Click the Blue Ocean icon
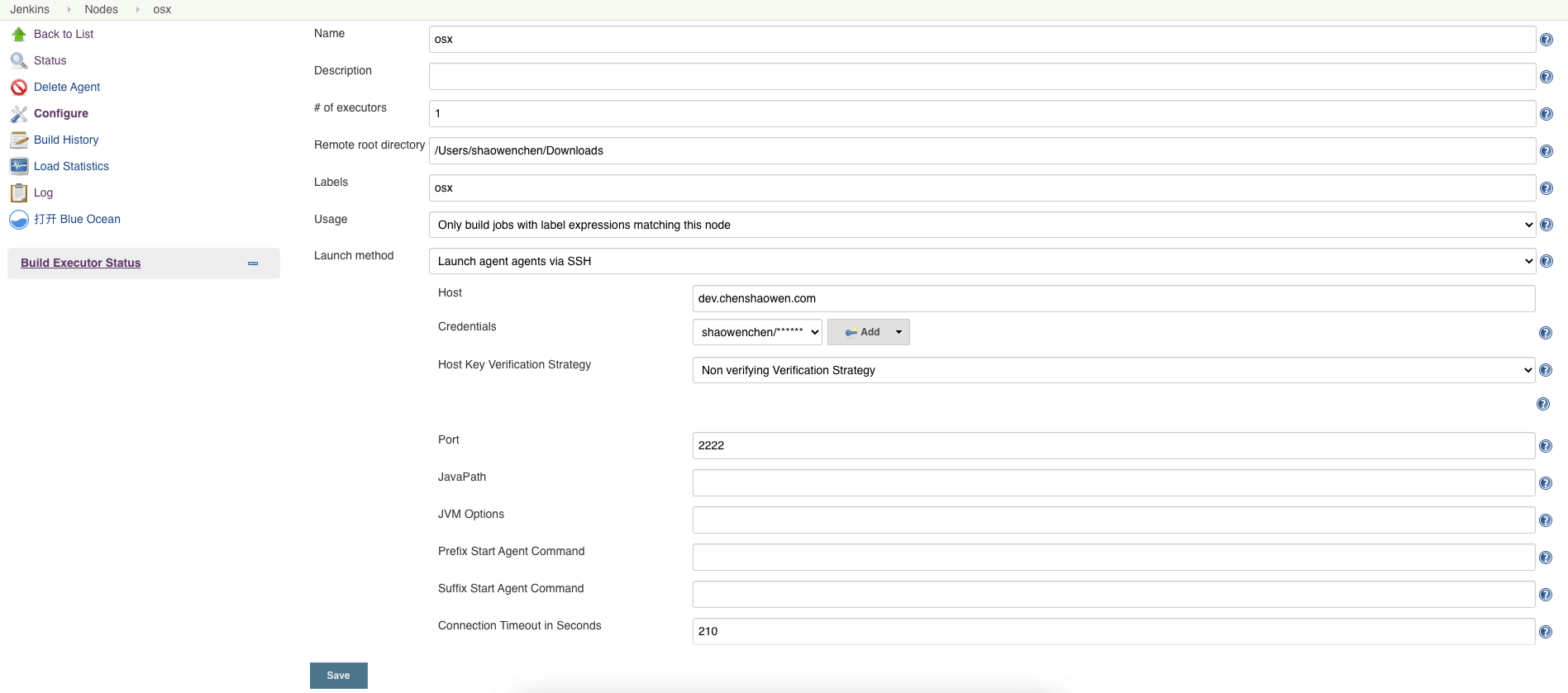This screenshot has width=1568, height=693. tap(18, 219)
